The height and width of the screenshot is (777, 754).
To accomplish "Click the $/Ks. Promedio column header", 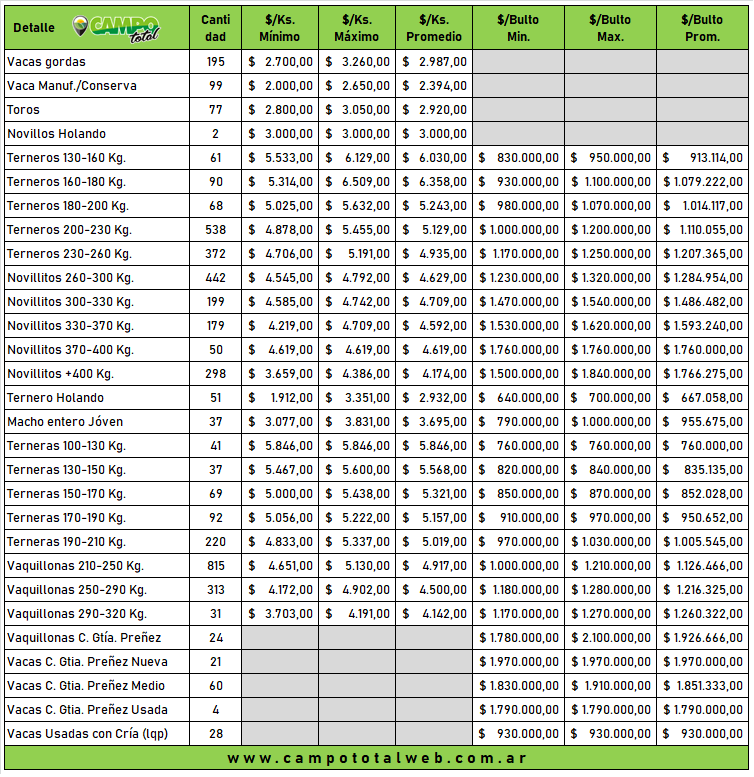I will (x=434, y=28).
